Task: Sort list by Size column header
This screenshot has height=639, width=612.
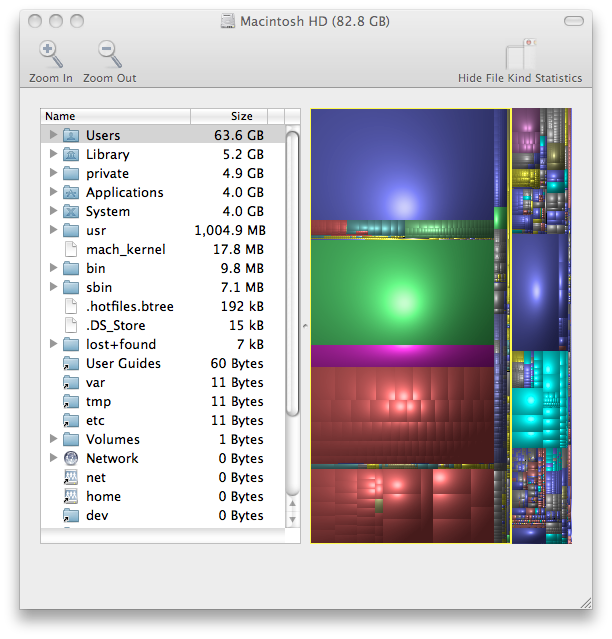Action: coord(229,117)
